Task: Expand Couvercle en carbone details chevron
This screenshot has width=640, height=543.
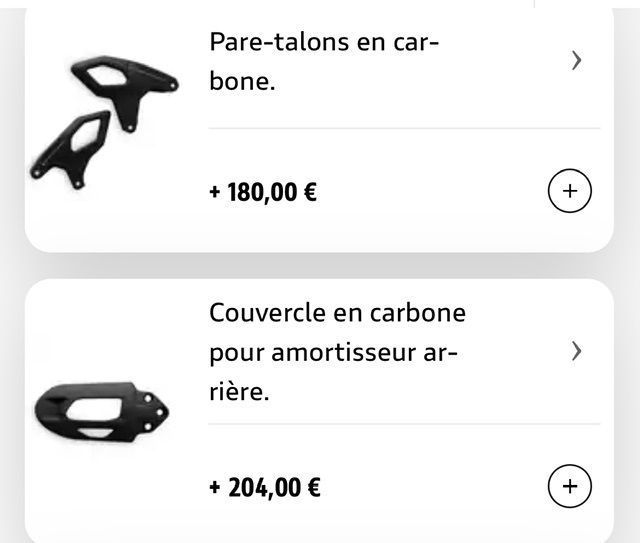Action: (576, 351)
